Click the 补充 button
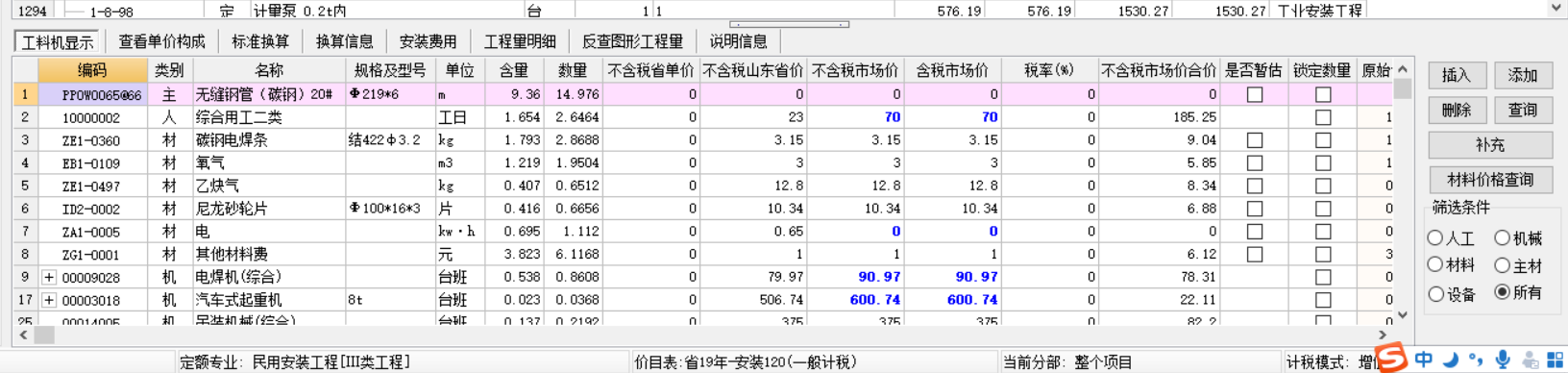 click(x=1490, y=145)
